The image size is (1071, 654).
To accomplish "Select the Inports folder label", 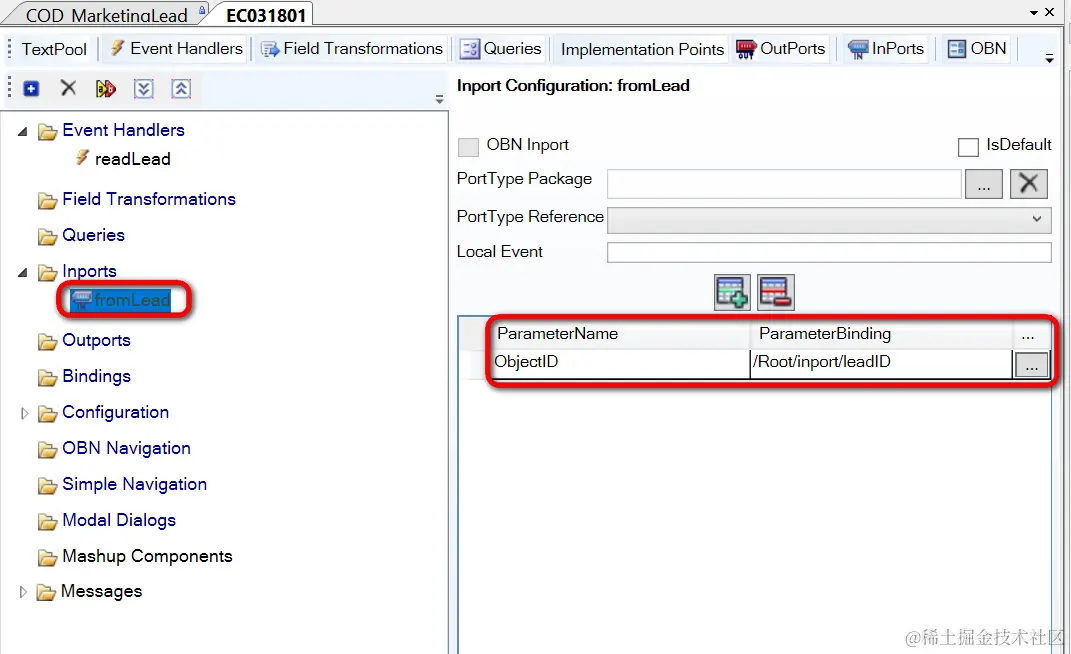I will tap(89, 271).
